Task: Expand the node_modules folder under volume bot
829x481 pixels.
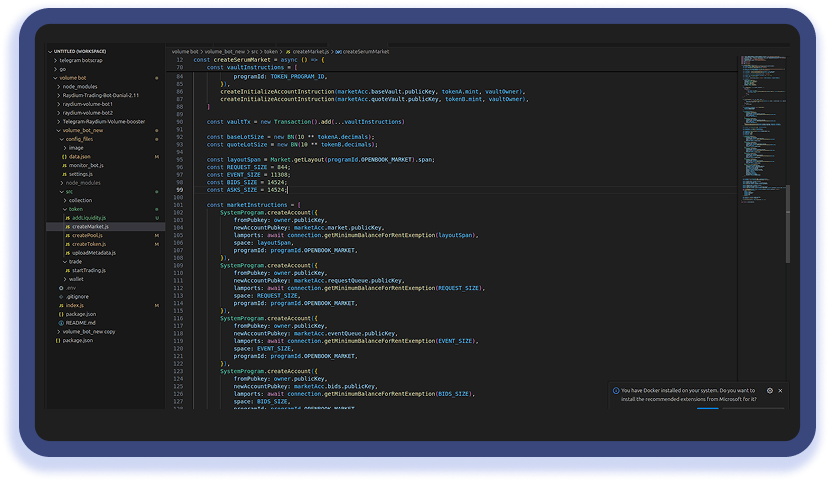Action: (x=80, y=86)
